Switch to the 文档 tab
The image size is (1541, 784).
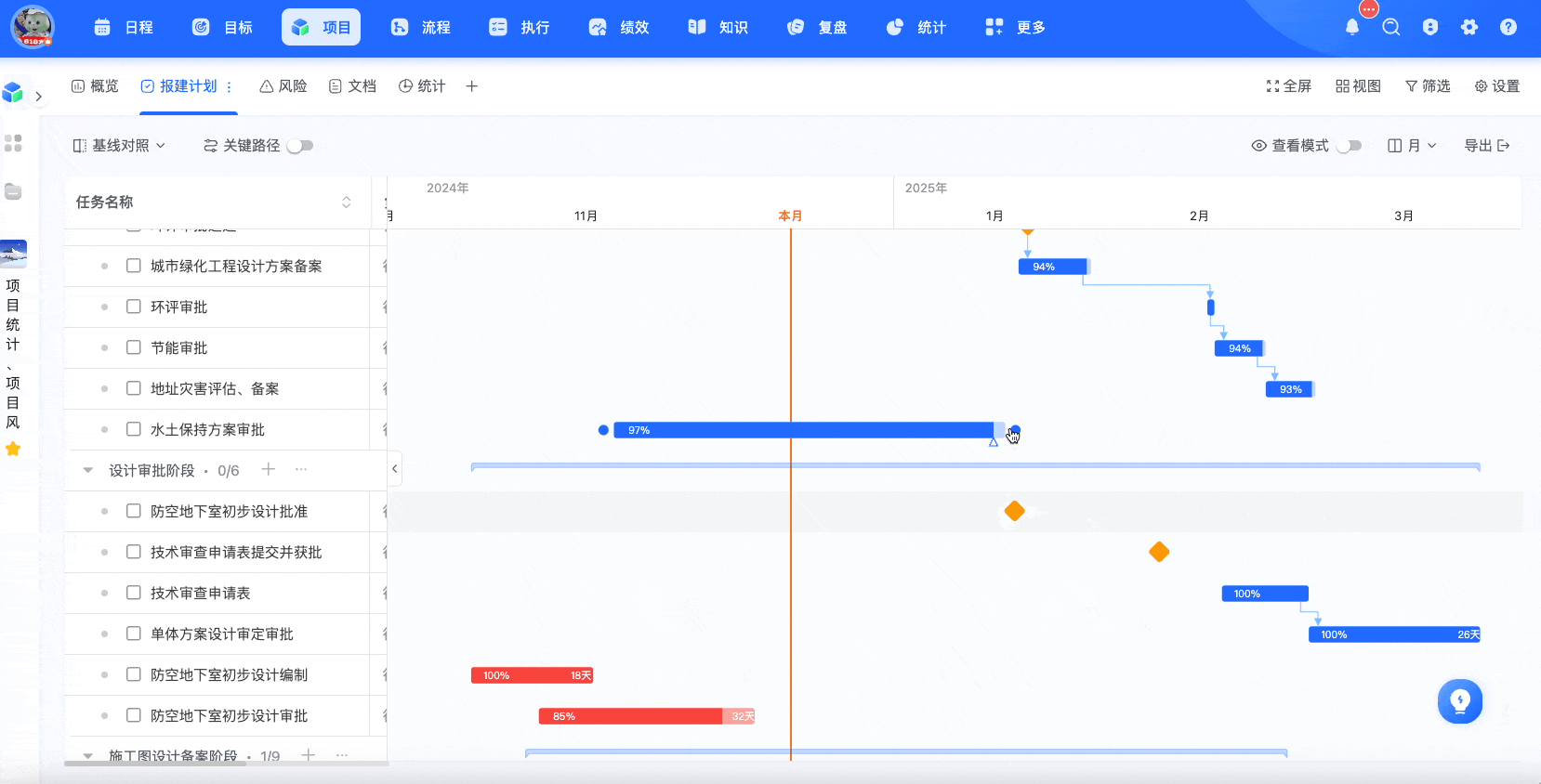point(352,86)
